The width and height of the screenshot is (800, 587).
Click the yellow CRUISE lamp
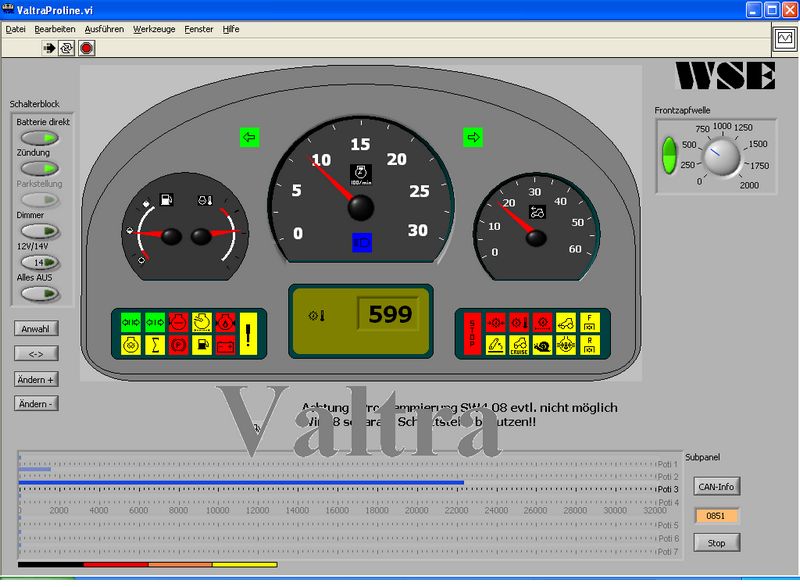pos(519,345)
